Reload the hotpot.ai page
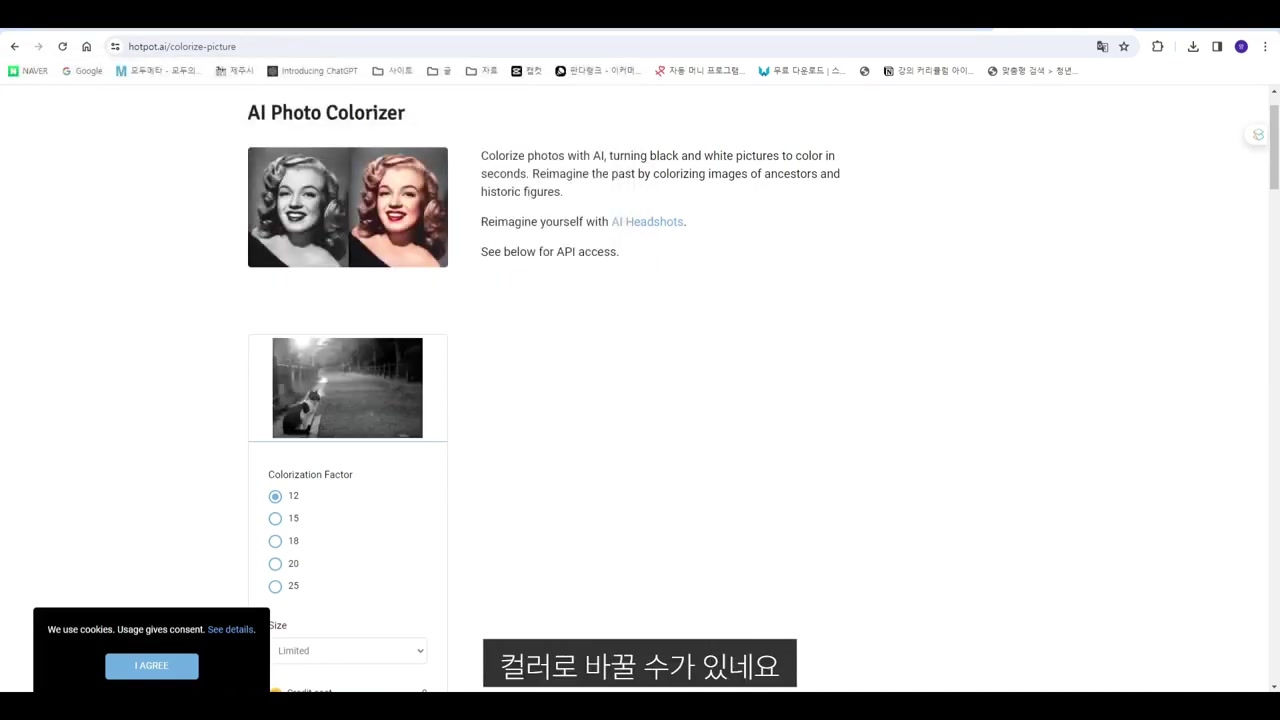This screenshot has width=1280, height=720. coord(62,47)
